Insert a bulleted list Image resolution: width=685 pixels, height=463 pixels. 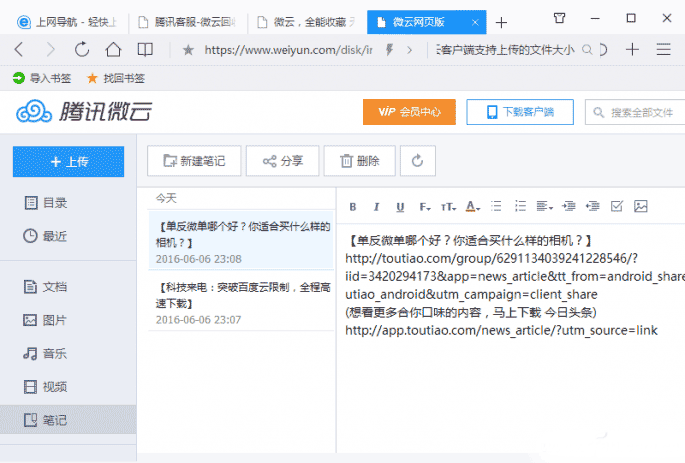(496, 206)
